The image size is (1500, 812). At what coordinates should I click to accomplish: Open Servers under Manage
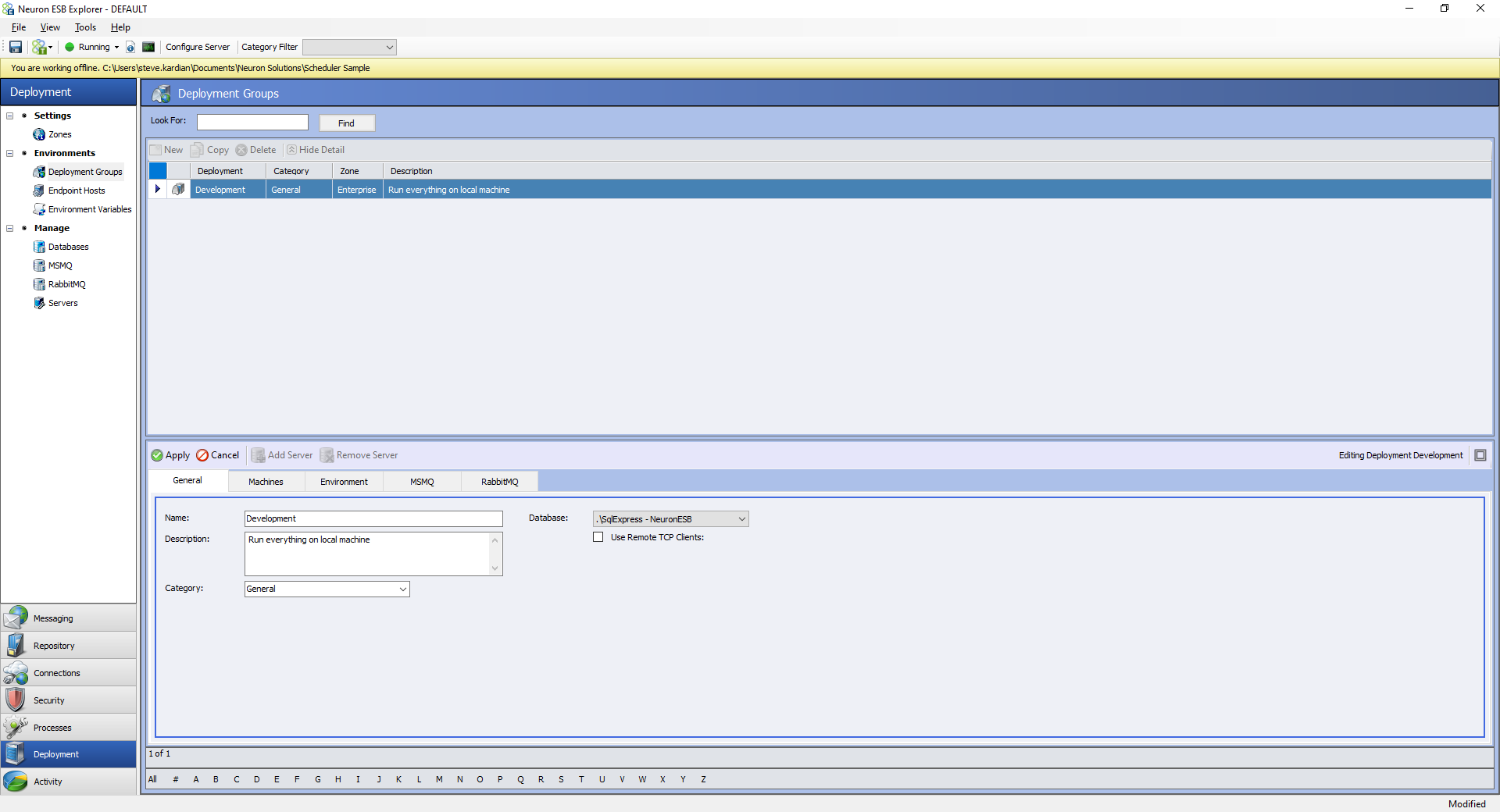[x=55, y=303]
